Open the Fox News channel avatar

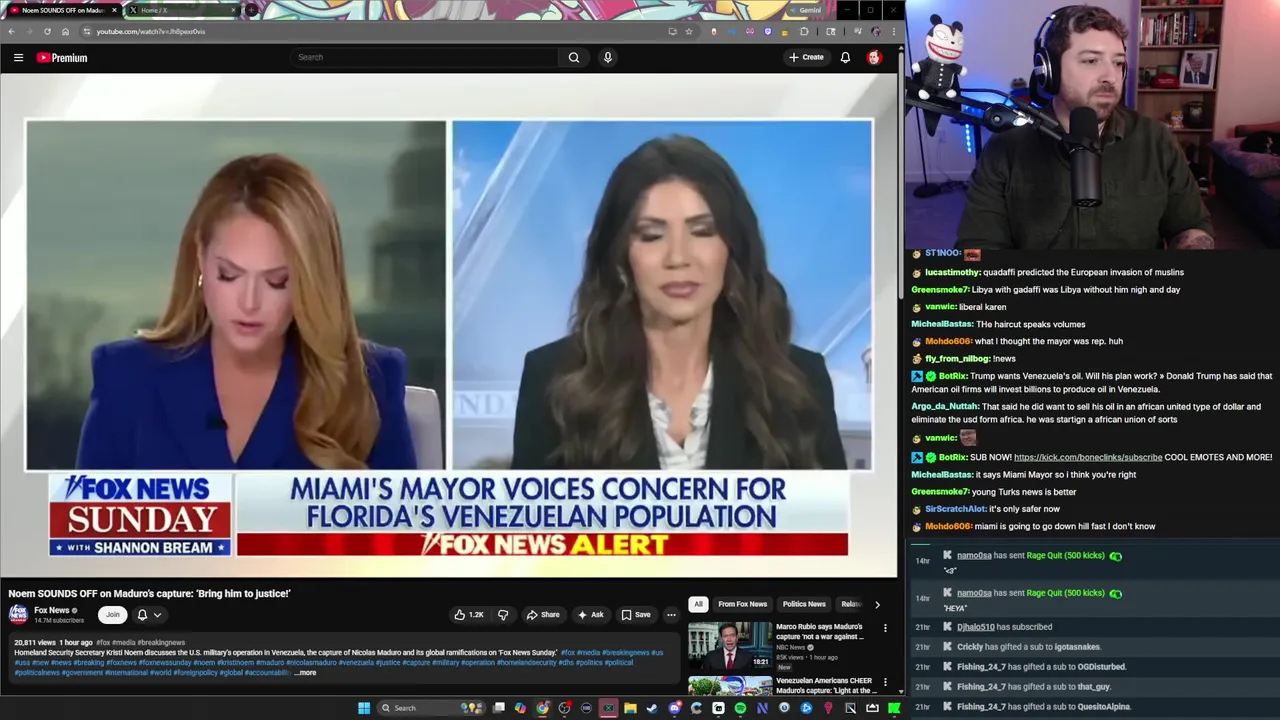(18, 614)
